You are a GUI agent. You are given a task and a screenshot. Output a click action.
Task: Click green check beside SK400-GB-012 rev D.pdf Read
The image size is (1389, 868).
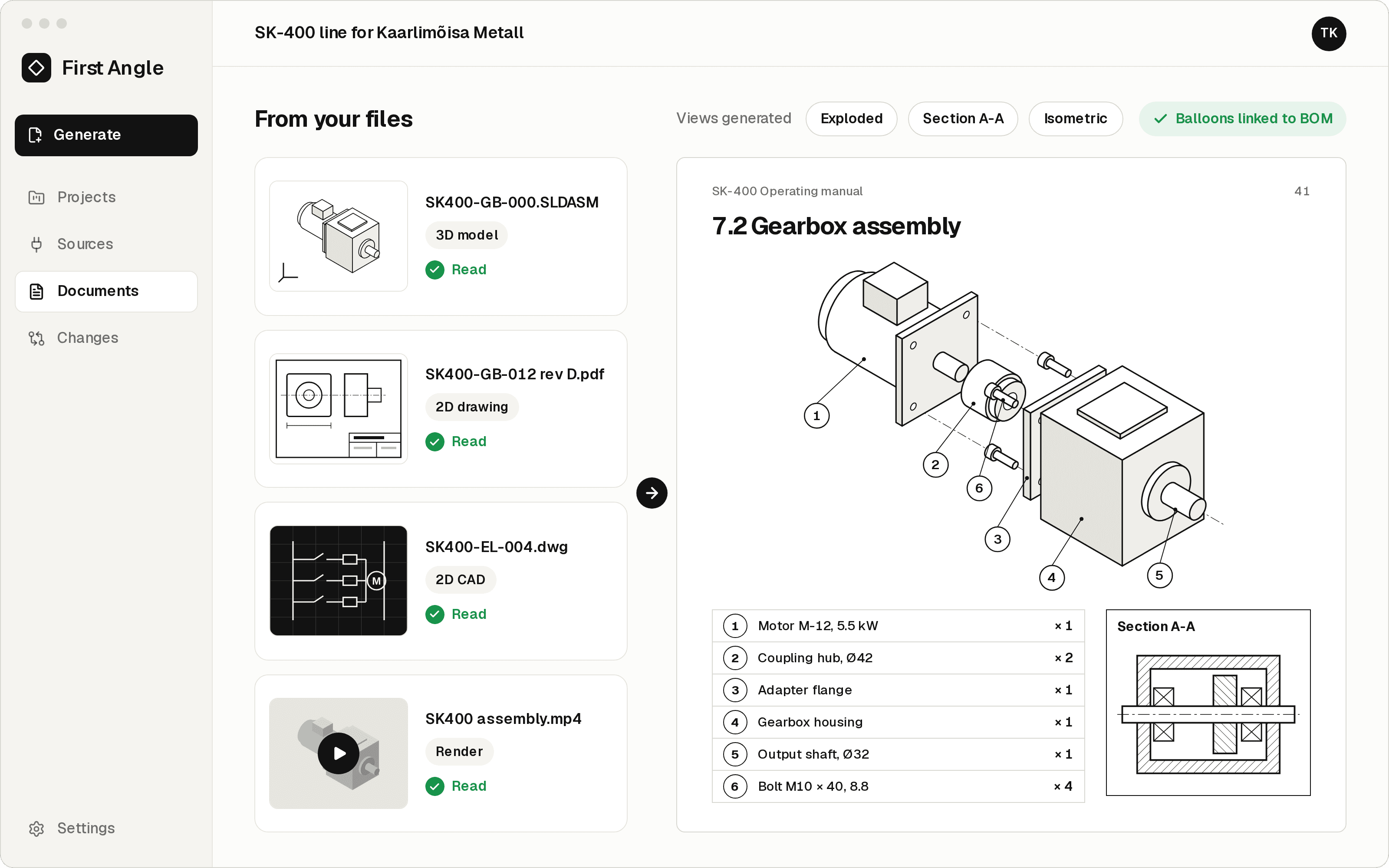tap(434, 441)
